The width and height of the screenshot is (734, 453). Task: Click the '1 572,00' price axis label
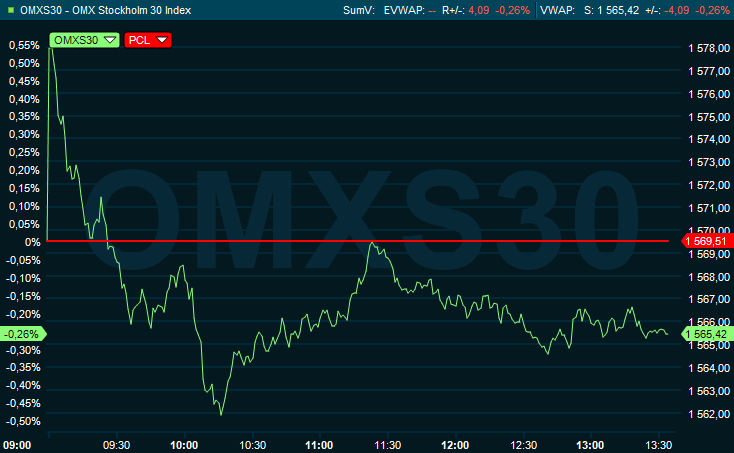coord(709,185)
